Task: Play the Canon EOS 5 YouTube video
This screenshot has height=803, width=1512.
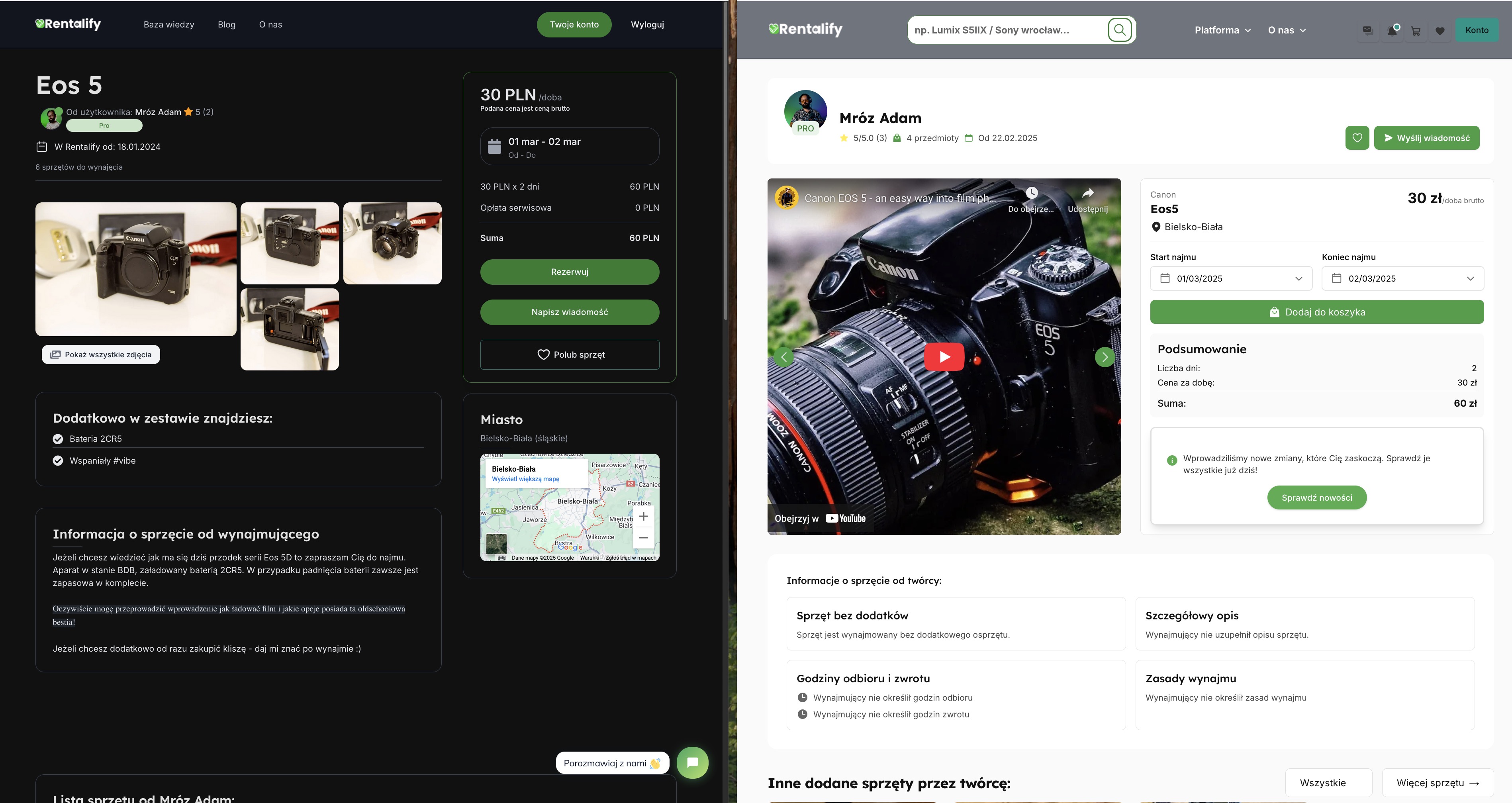Action: click(x=944, y=356)
